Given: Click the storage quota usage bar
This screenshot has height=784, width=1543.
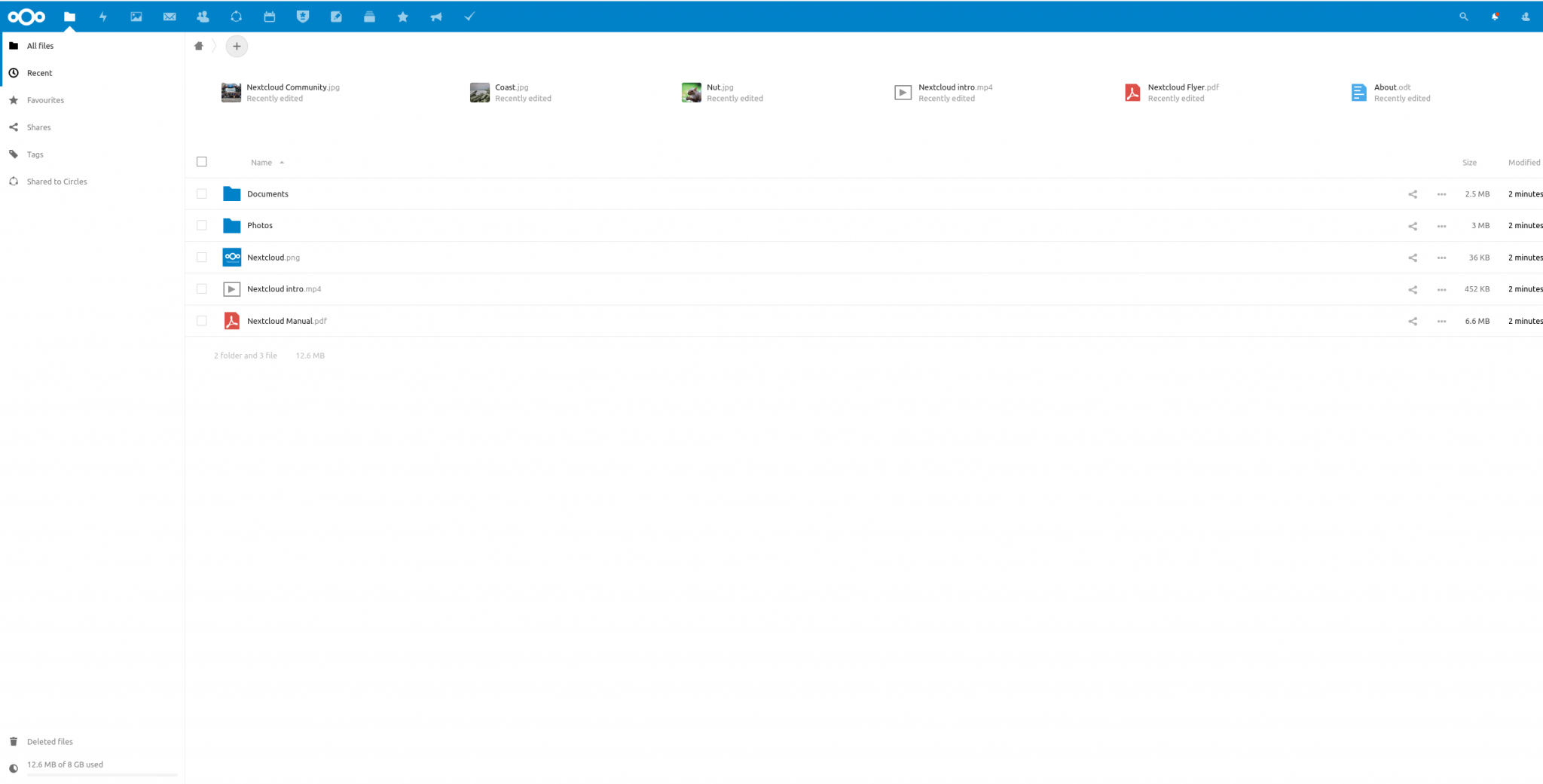Looking at the screenshot, I should (x=102, y=775).
